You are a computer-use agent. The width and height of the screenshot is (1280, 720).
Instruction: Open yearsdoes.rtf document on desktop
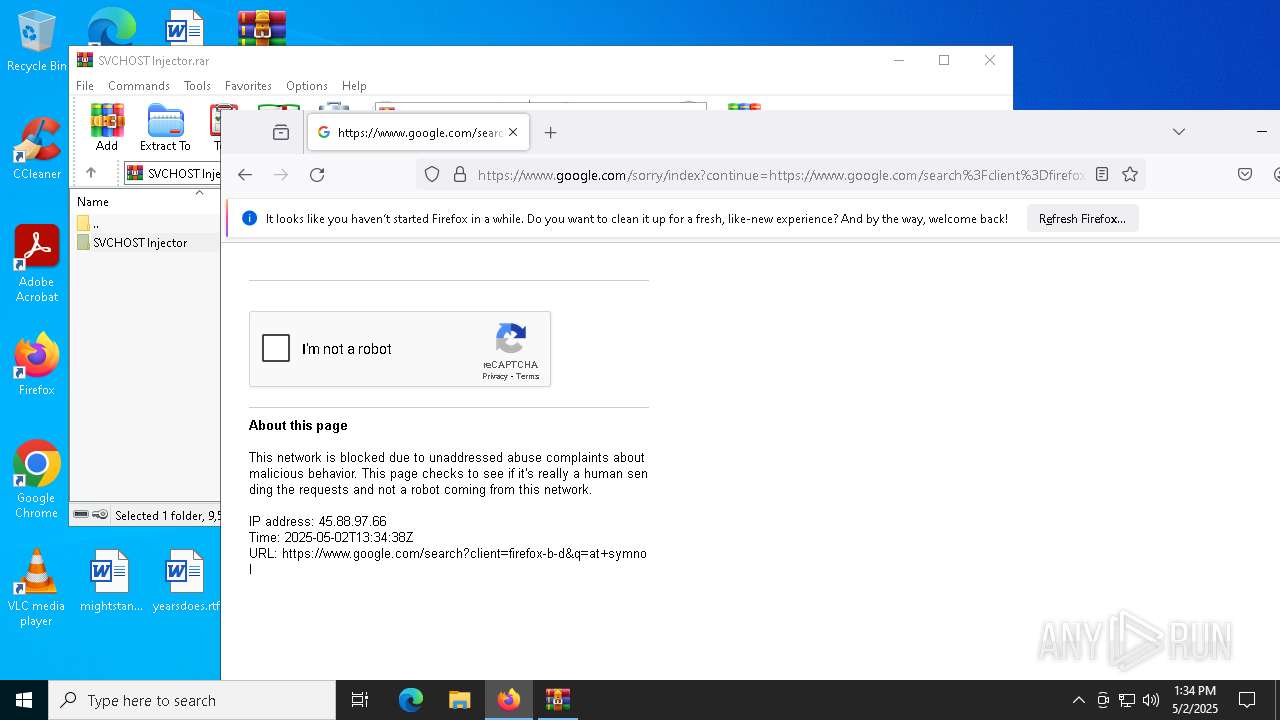[x=186, y=580]
